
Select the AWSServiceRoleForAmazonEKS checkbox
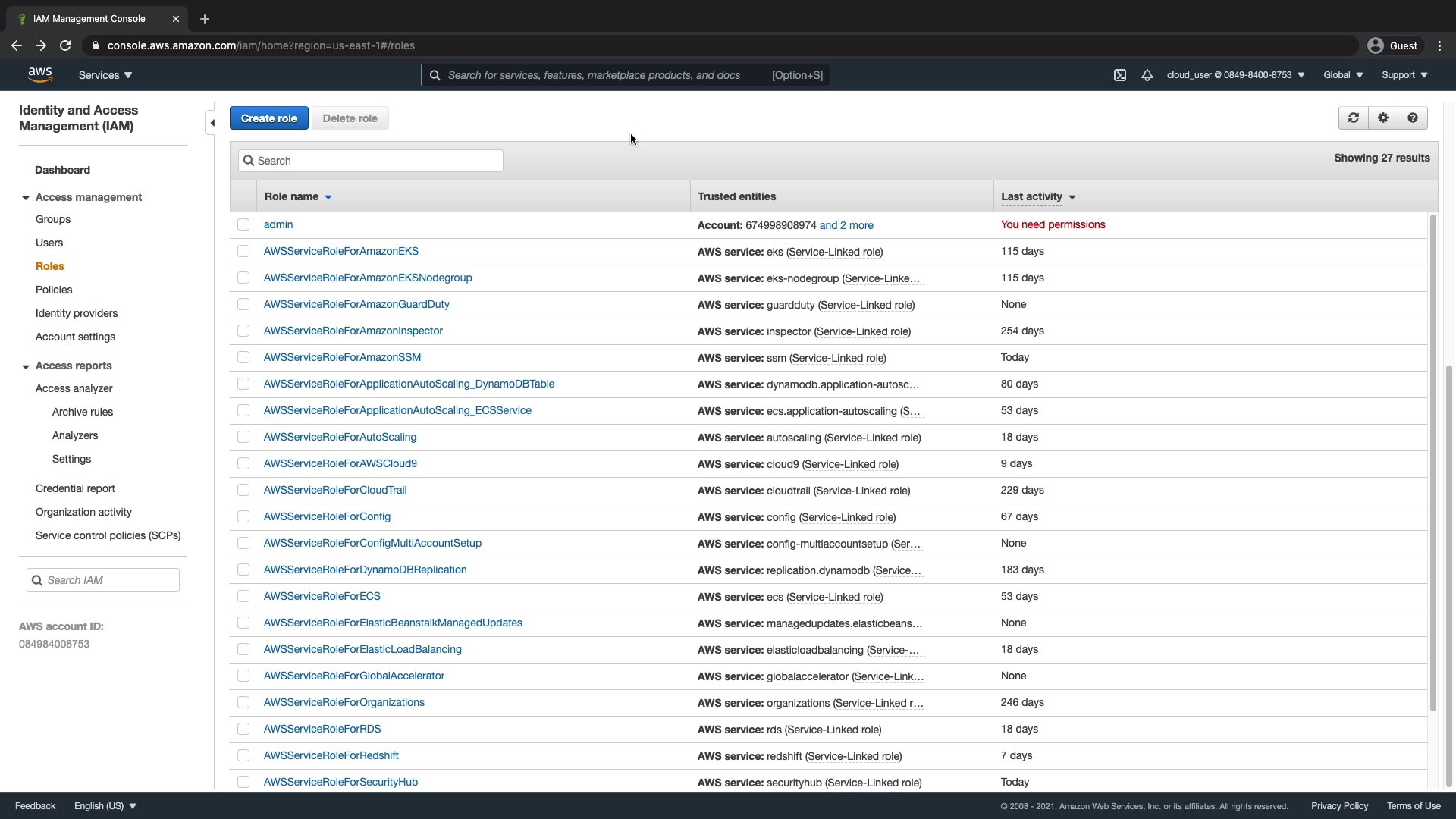[243, 251]
